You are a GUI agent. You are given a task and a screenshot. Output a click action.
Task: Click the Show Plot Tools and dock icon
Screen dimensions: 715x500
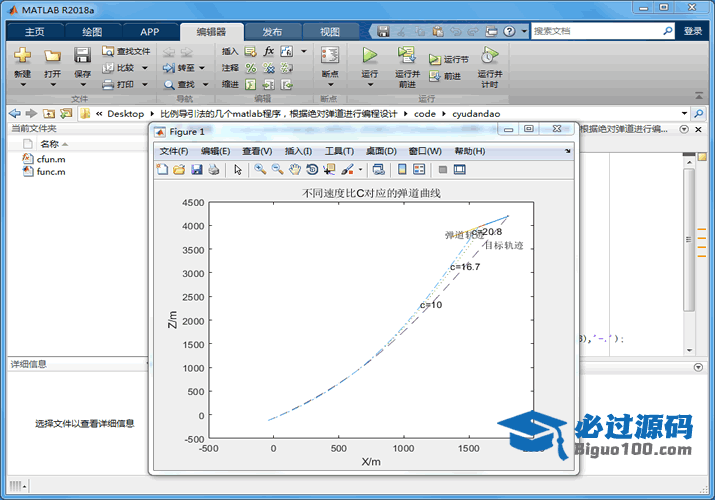[x=460, y=170]
